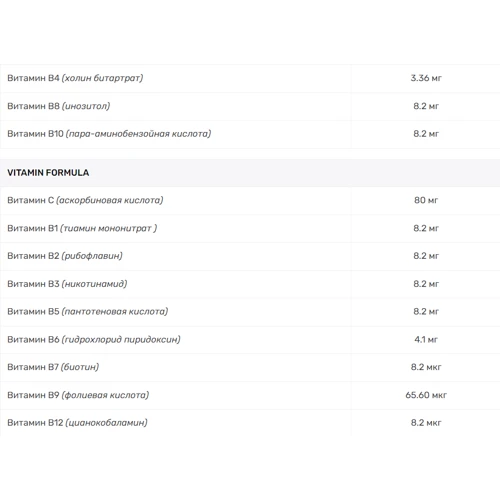Click the 3.36 мг value cell
Image resolution: width=500 pixels, height=500 pixels.
[x=426, y=78]
